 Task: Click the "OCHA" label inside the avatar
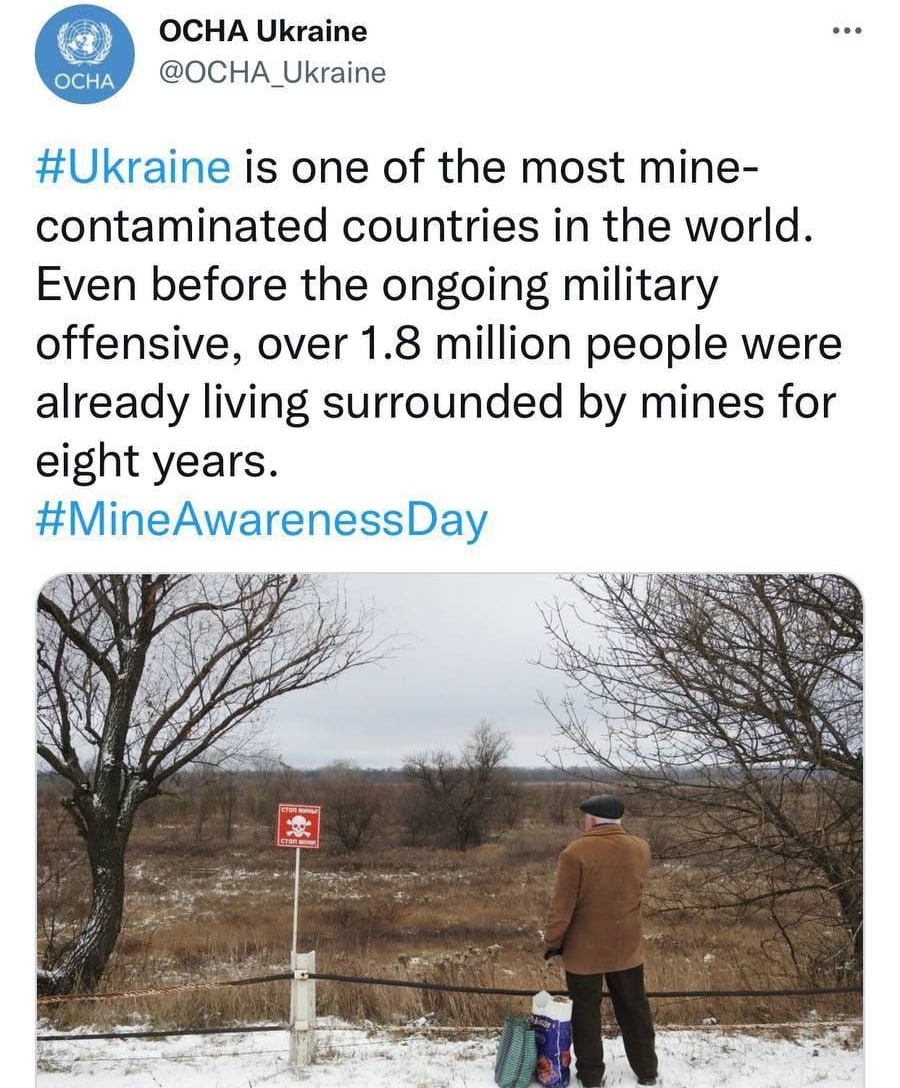point(84,81)
